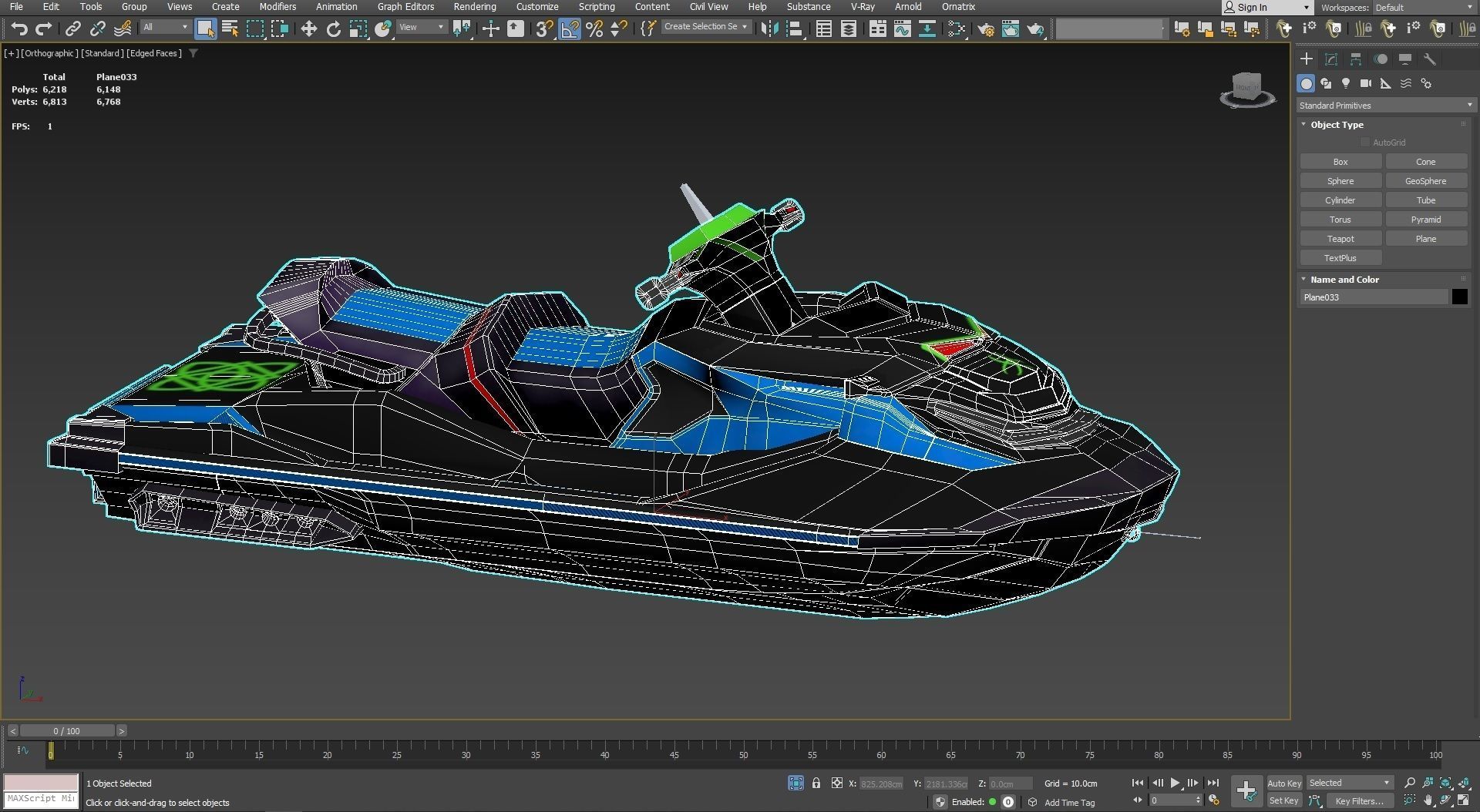Viewport: 1480px width, 812px height.
Task: Click the Render Production teapot icon
Action: coord(1035,29)
